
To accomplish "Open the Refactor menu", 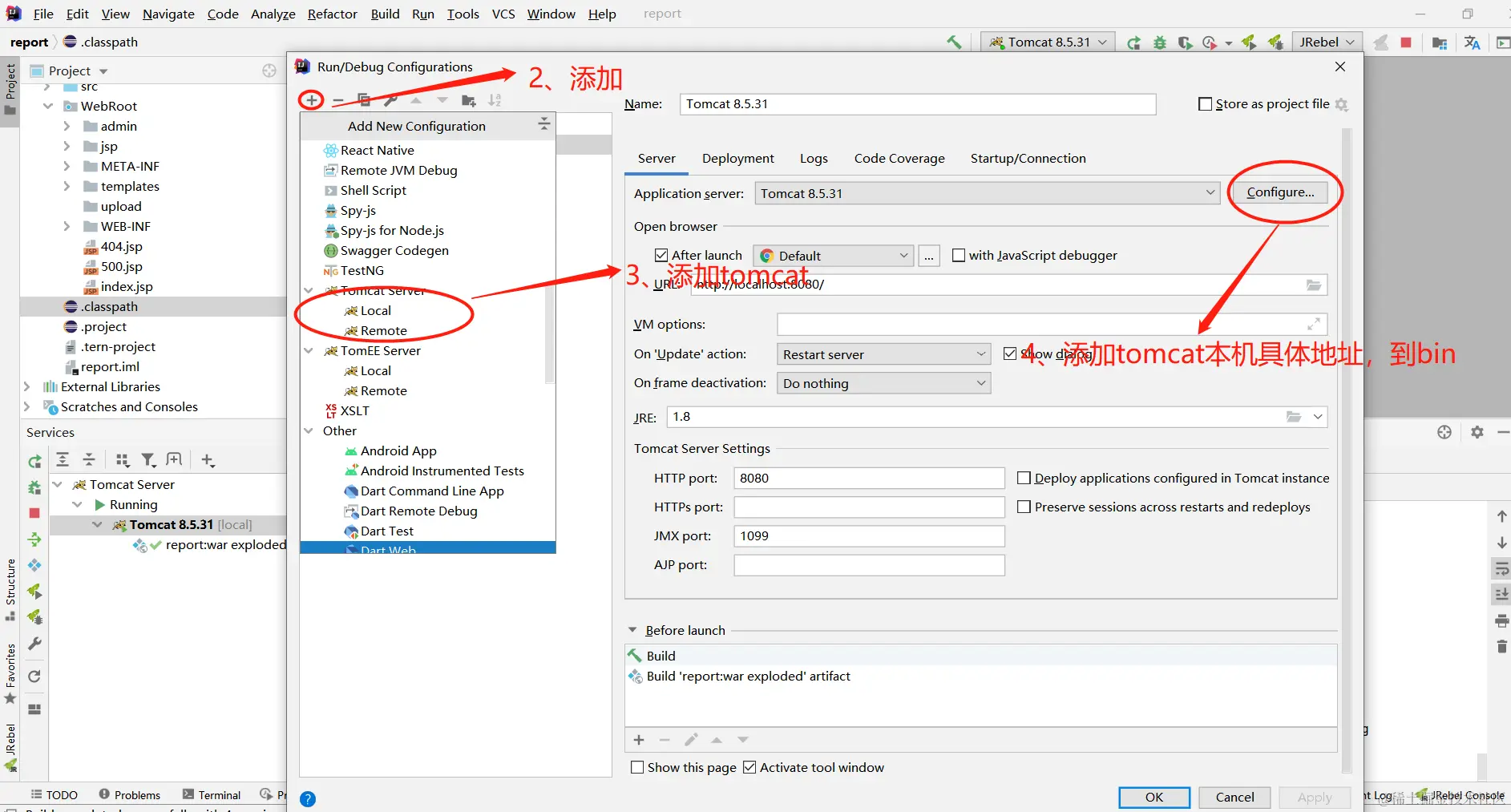I will pyautogui.click(x=332, y=14).
